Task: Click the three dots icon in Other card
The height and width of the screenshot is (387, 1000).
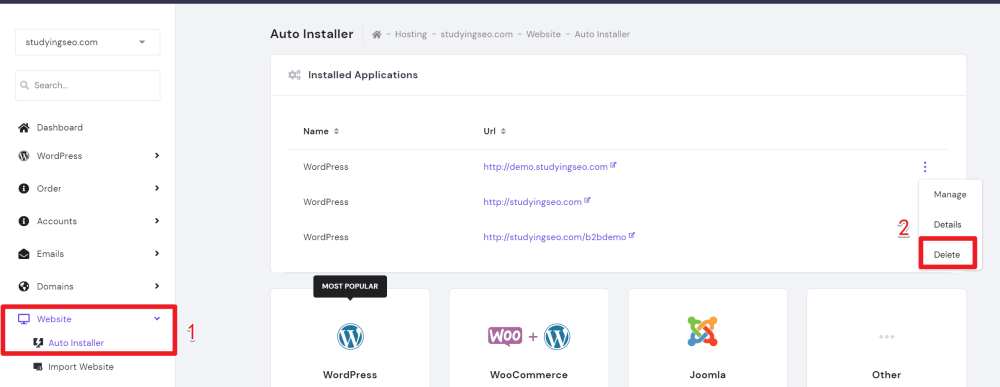Action: [886, 337]
